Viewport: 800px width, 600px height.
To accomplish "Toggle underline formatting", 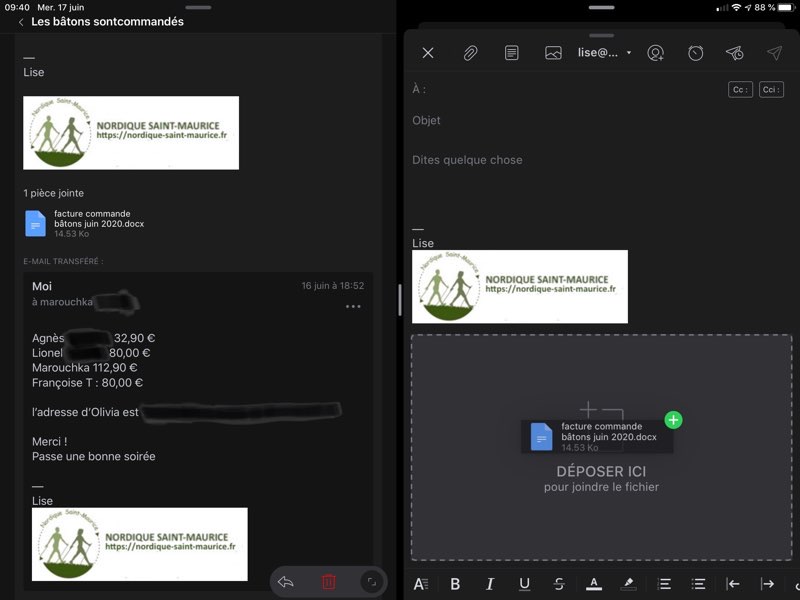I will (524, 584).
